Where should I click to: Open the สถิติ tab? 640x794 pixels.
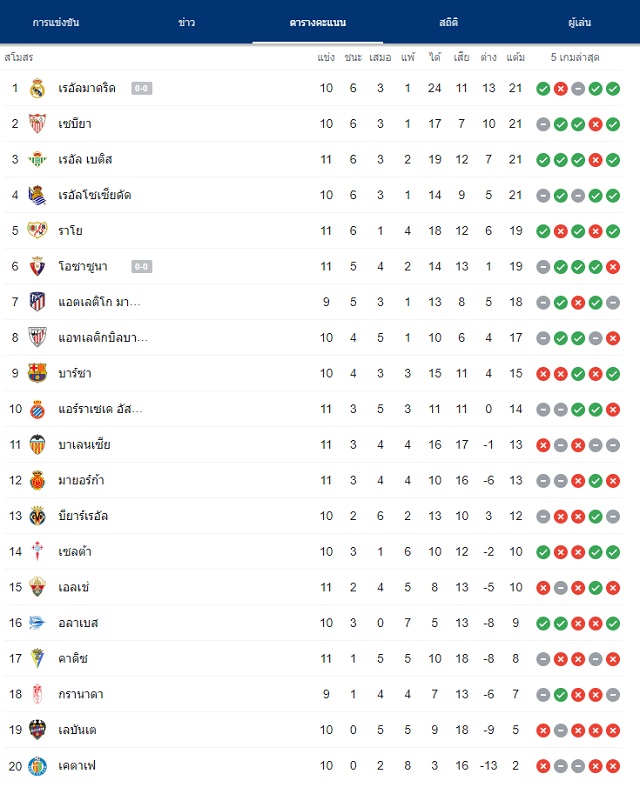[x=449, y=22]
